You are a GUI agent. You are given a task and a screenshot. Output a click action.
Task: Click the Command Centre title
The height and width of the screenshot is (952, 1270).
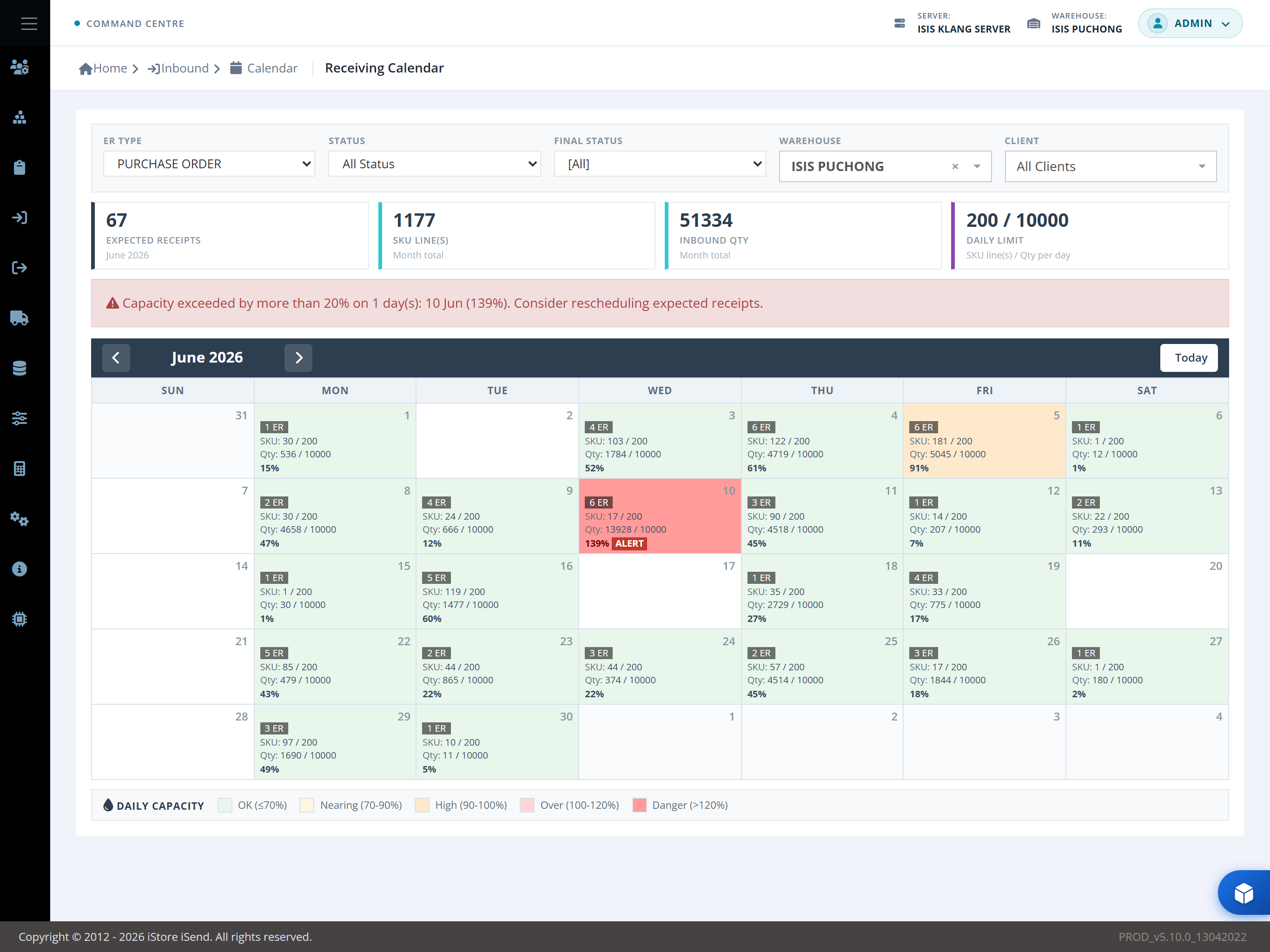pyautogui.click(x=135, y=24)
